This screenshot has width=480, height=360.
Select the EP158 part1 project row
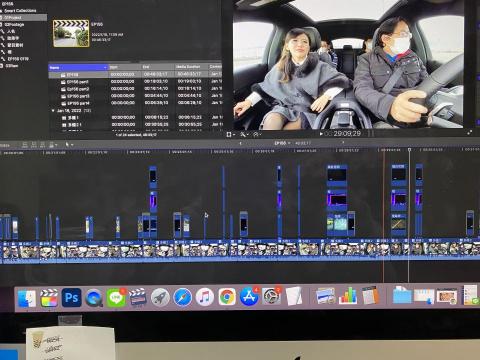coord(135,82)
